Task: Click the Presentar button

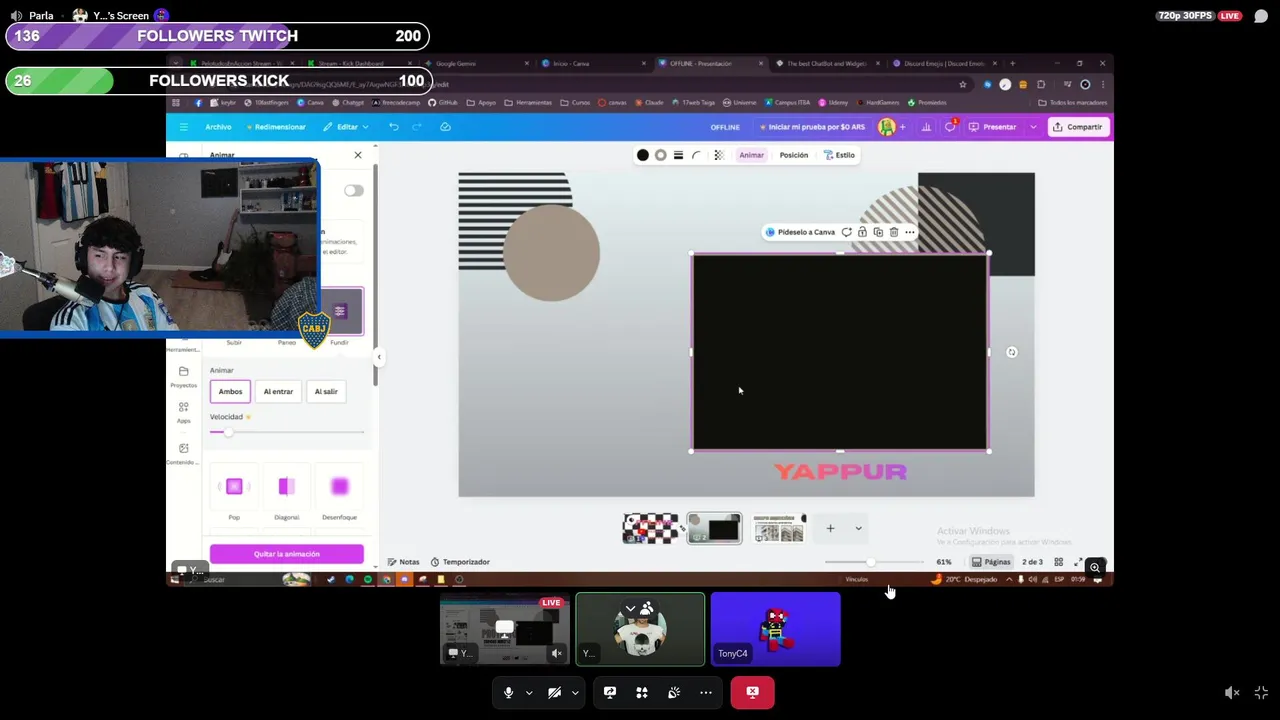Action: pos(994,127)
